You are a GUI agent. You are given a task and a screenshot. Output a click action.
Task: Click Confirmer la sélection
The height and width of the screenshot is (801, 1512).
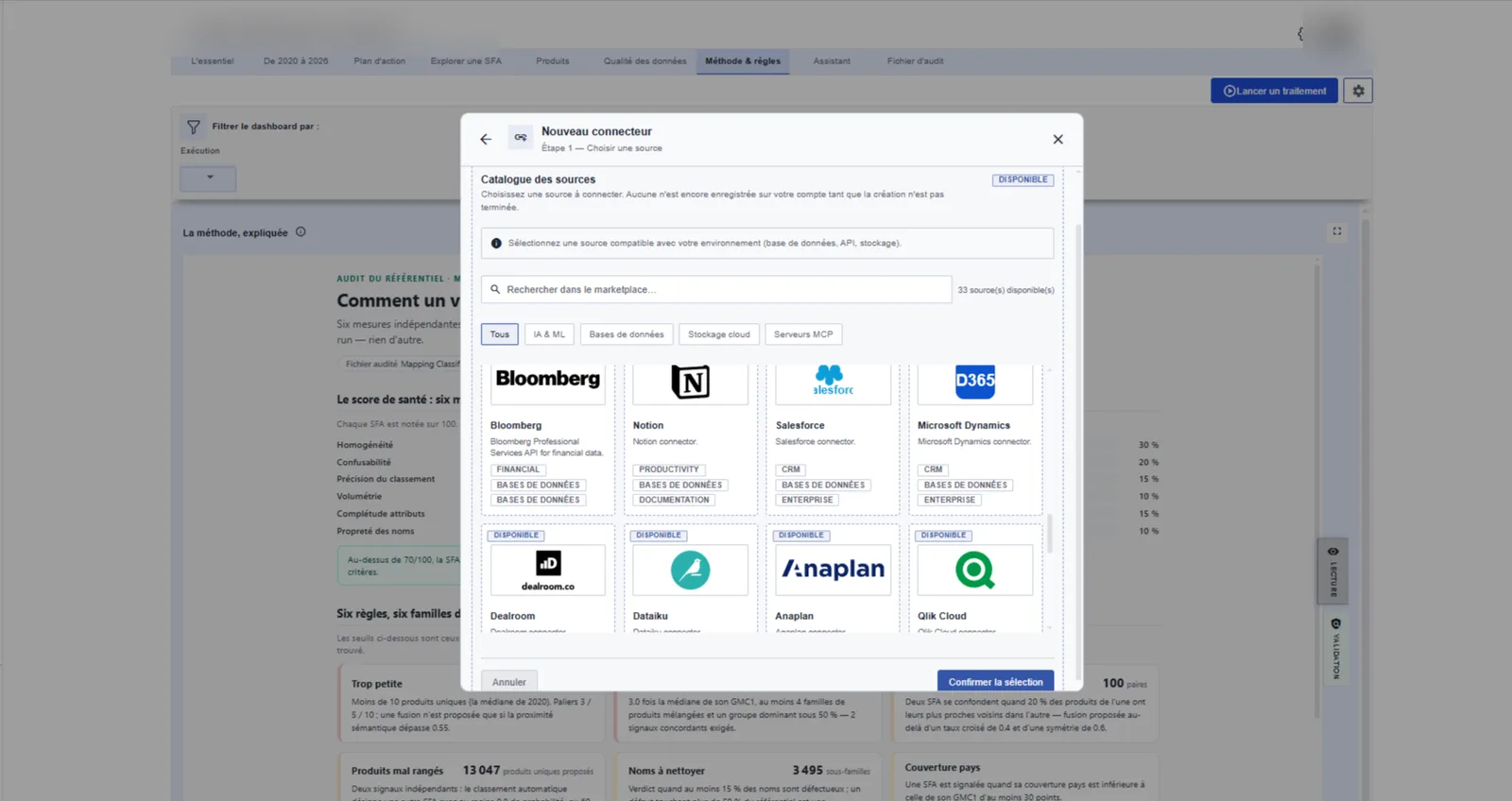(x=995, y=681)
